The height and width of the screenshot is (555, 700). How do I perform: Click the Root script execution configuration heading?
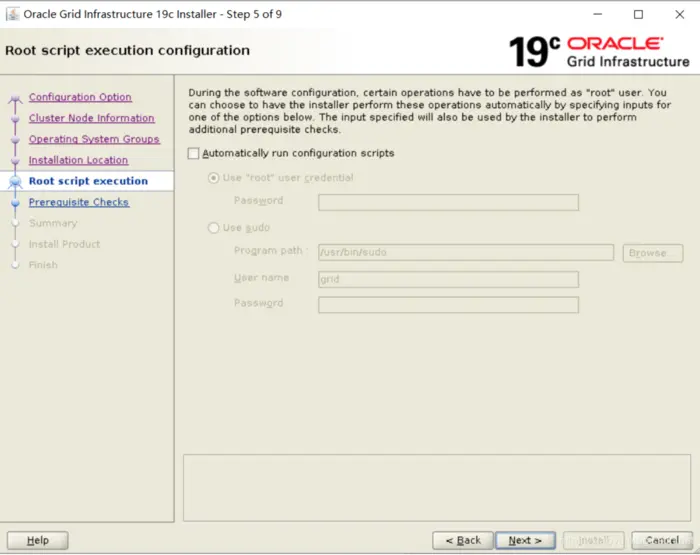point(127,50)
